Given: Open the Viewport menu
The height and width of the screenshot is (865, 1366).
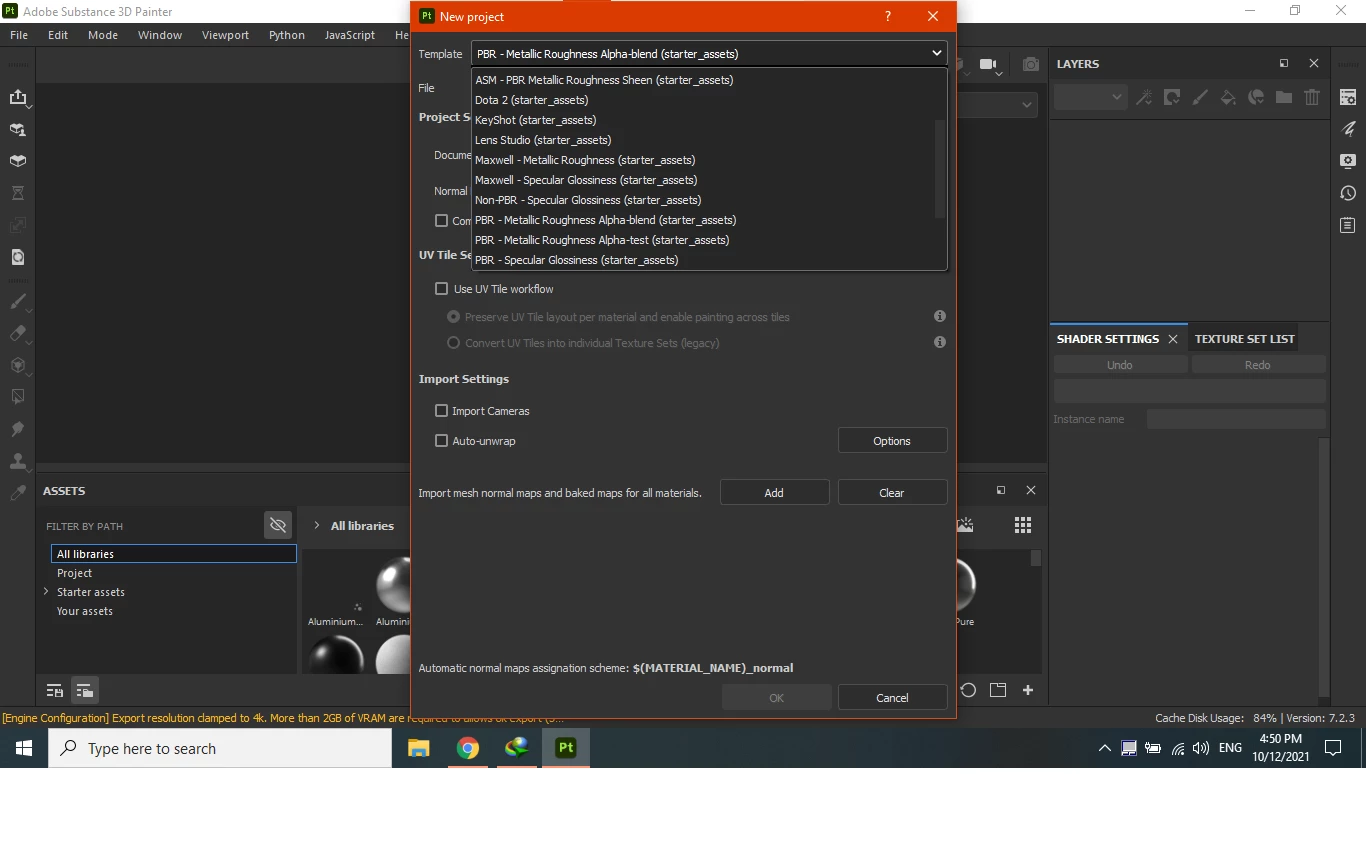Looking at the screenshot, I should pos(225,35).
